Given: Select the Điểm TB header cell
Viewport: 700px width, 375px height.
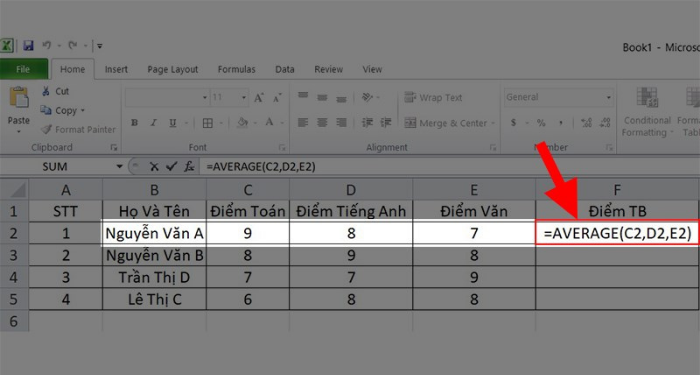Looking at the screenshot, I should [x=617, y=211].
